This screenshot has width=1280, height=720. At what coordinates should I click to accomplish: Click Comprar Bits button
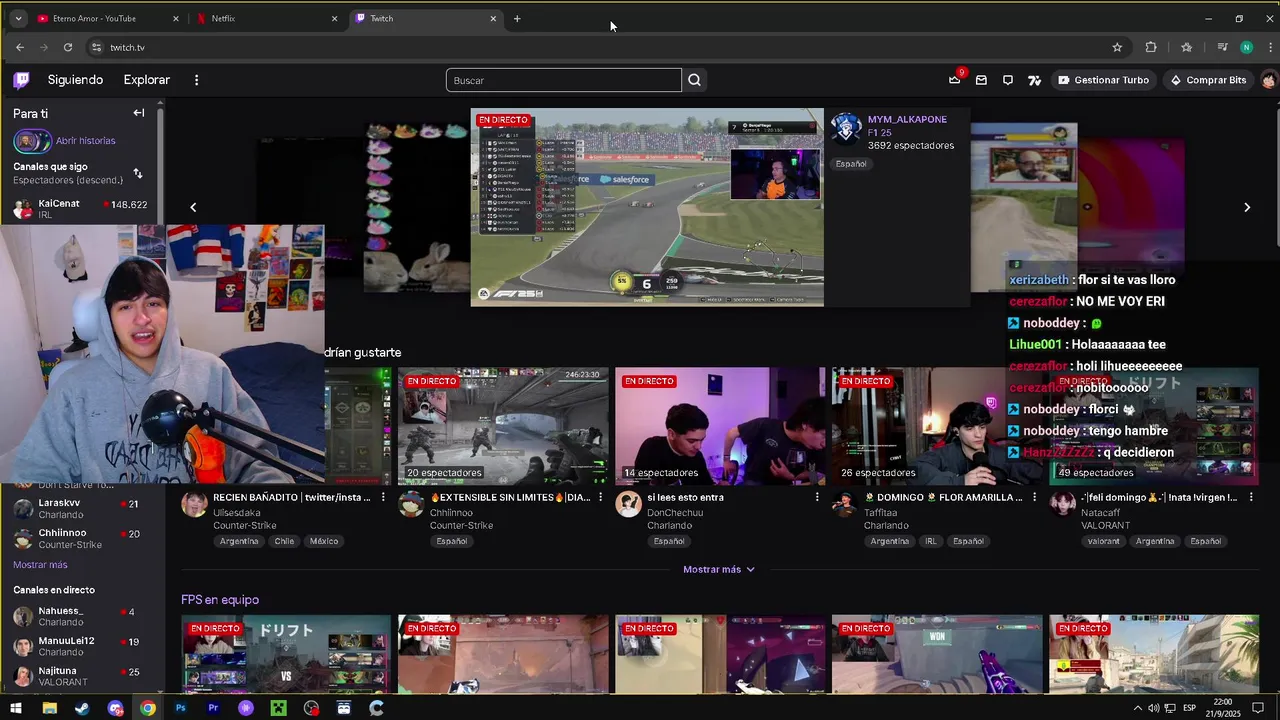(x=1208, y=80)
